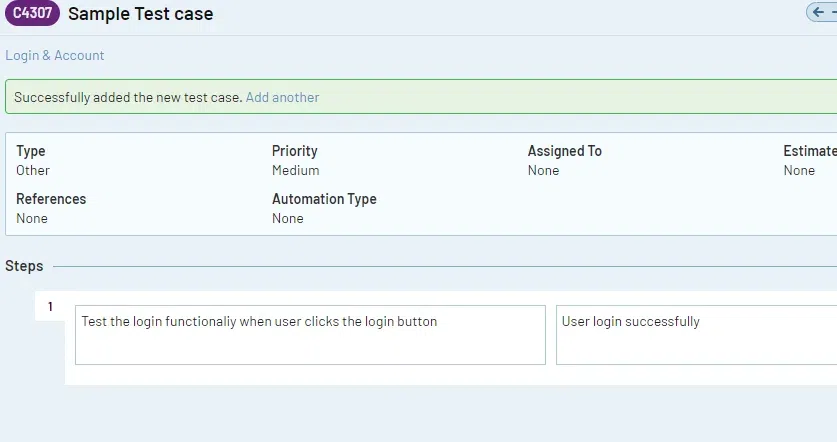
Task: Click the Add another link
Action: coord(282,97)
